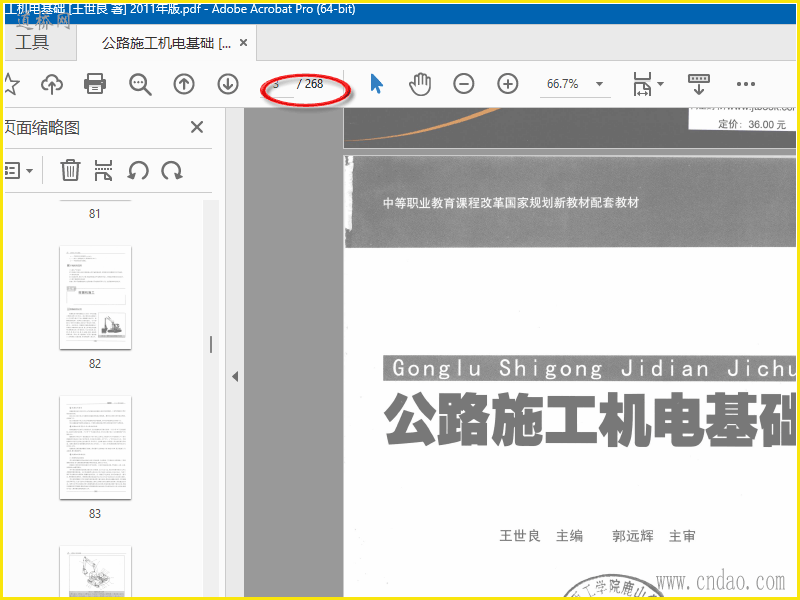Click the 66.7% zoom value field
The width and height of the screenshot is (800, 600).
[563, 84]
